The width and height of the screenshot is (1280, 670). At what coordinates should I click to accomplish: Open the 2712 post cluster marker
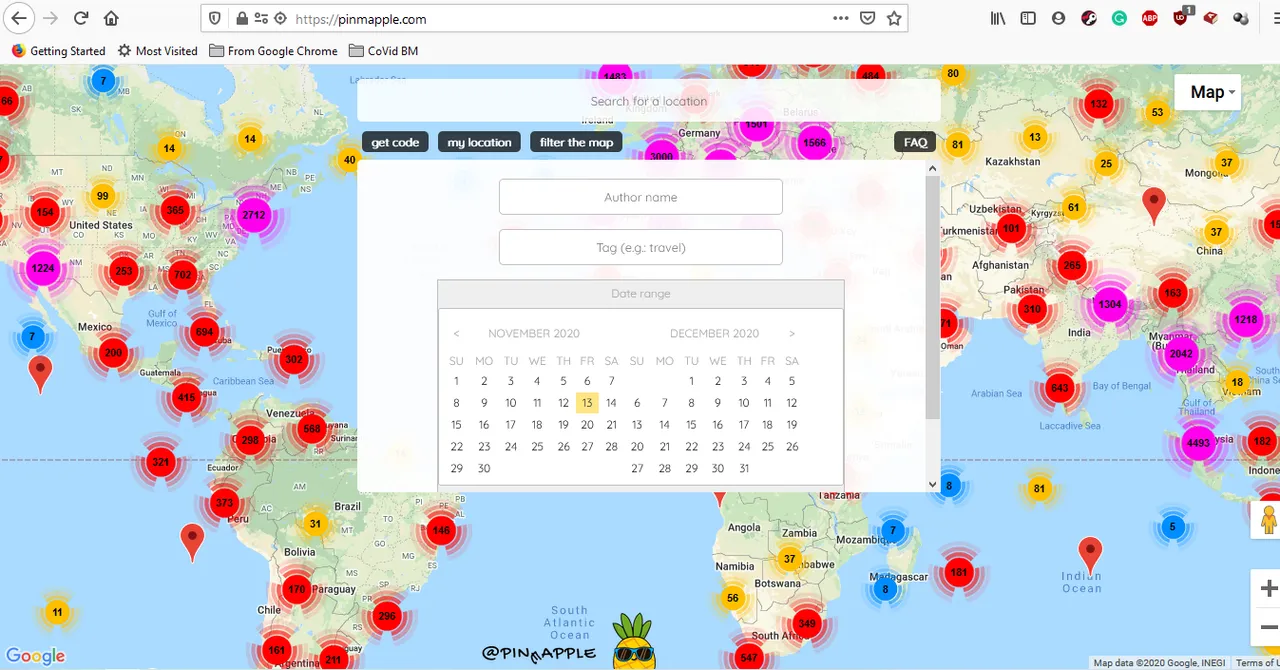(x=254, y=214)
